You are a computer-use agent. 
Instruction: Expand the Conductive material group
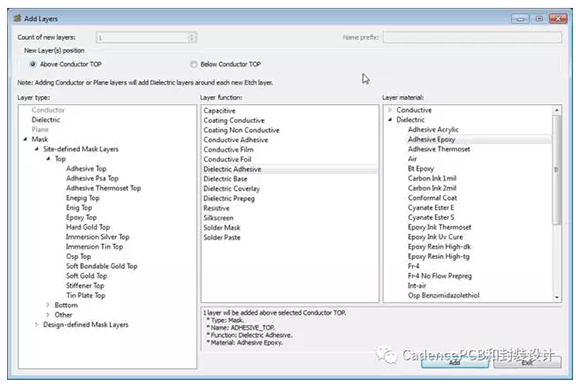click(x=390, y=110)
